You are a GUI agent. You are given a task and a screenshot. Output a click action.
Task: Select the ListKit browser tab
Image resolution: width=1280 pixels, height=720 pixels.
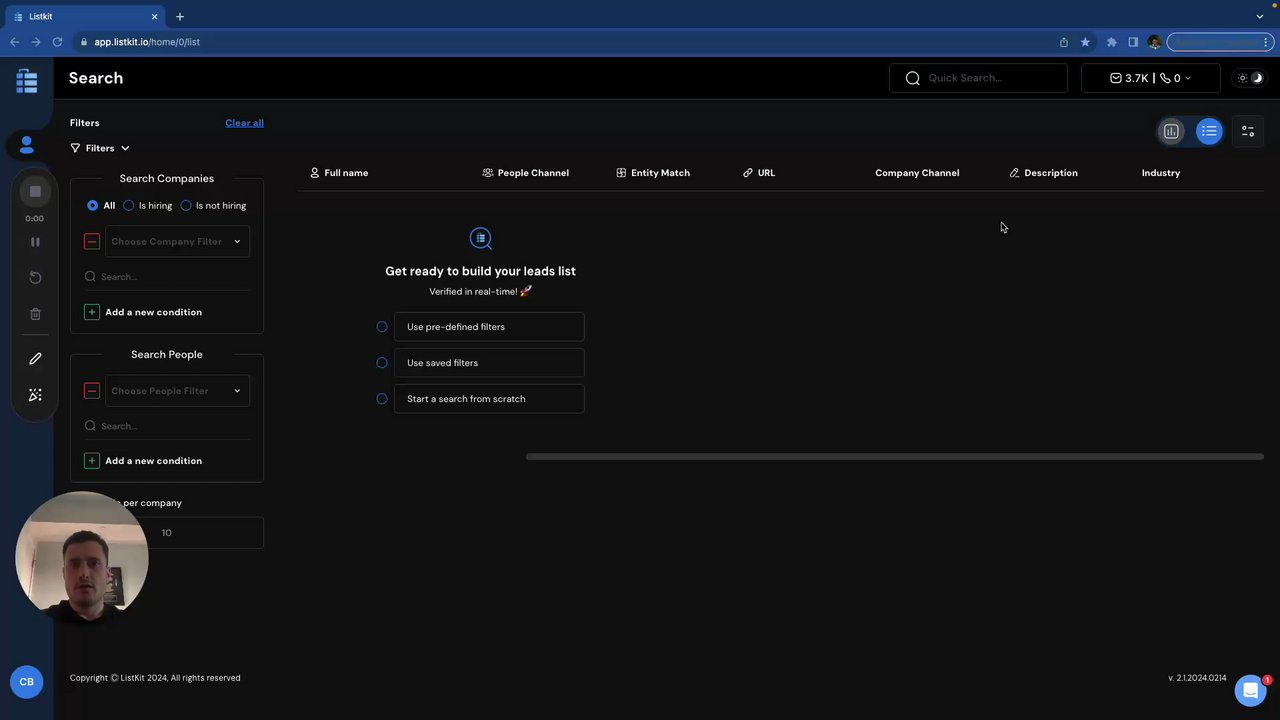pyautogui.click(x=84, y=16)
